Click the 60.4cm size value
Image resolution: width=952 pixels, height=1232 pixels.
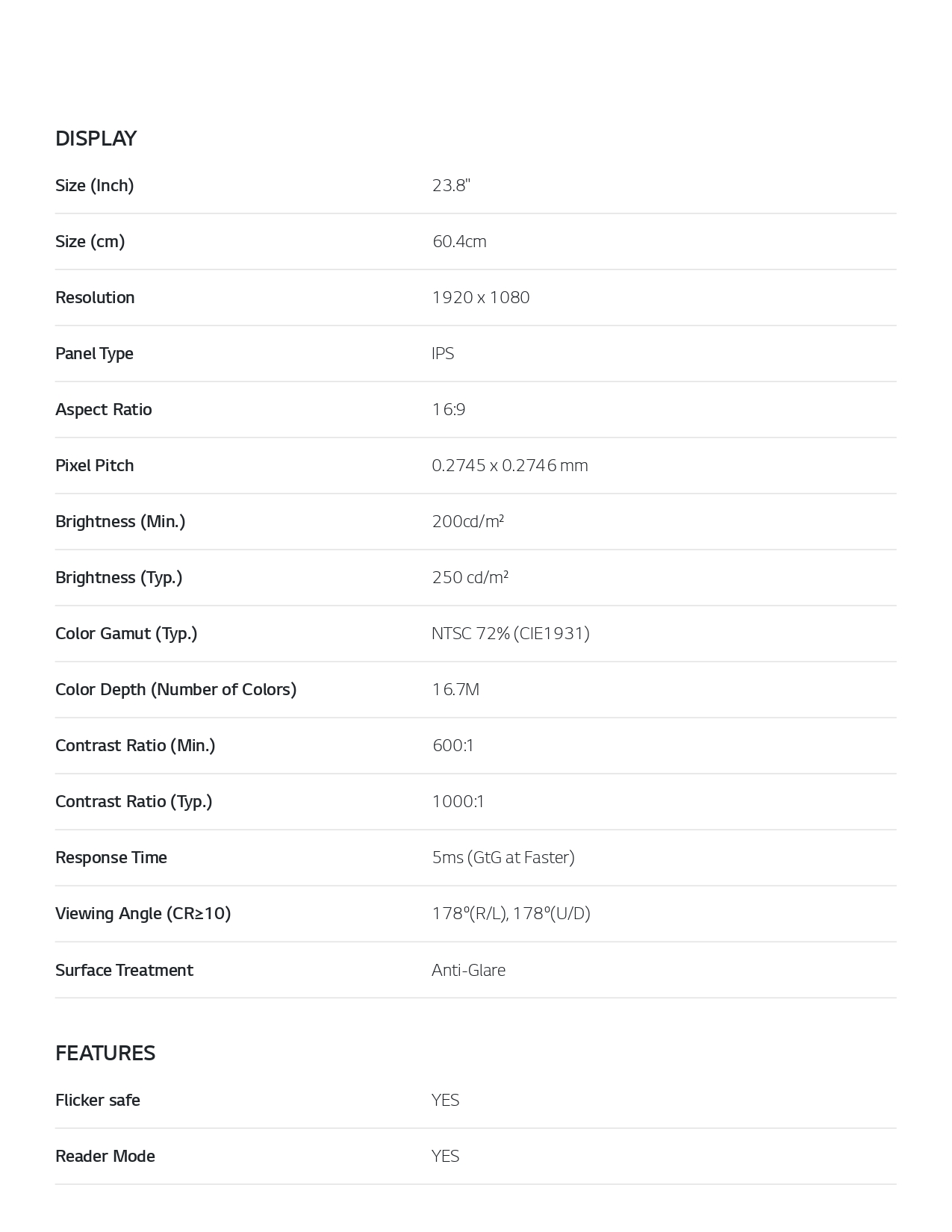coord(459,241)
